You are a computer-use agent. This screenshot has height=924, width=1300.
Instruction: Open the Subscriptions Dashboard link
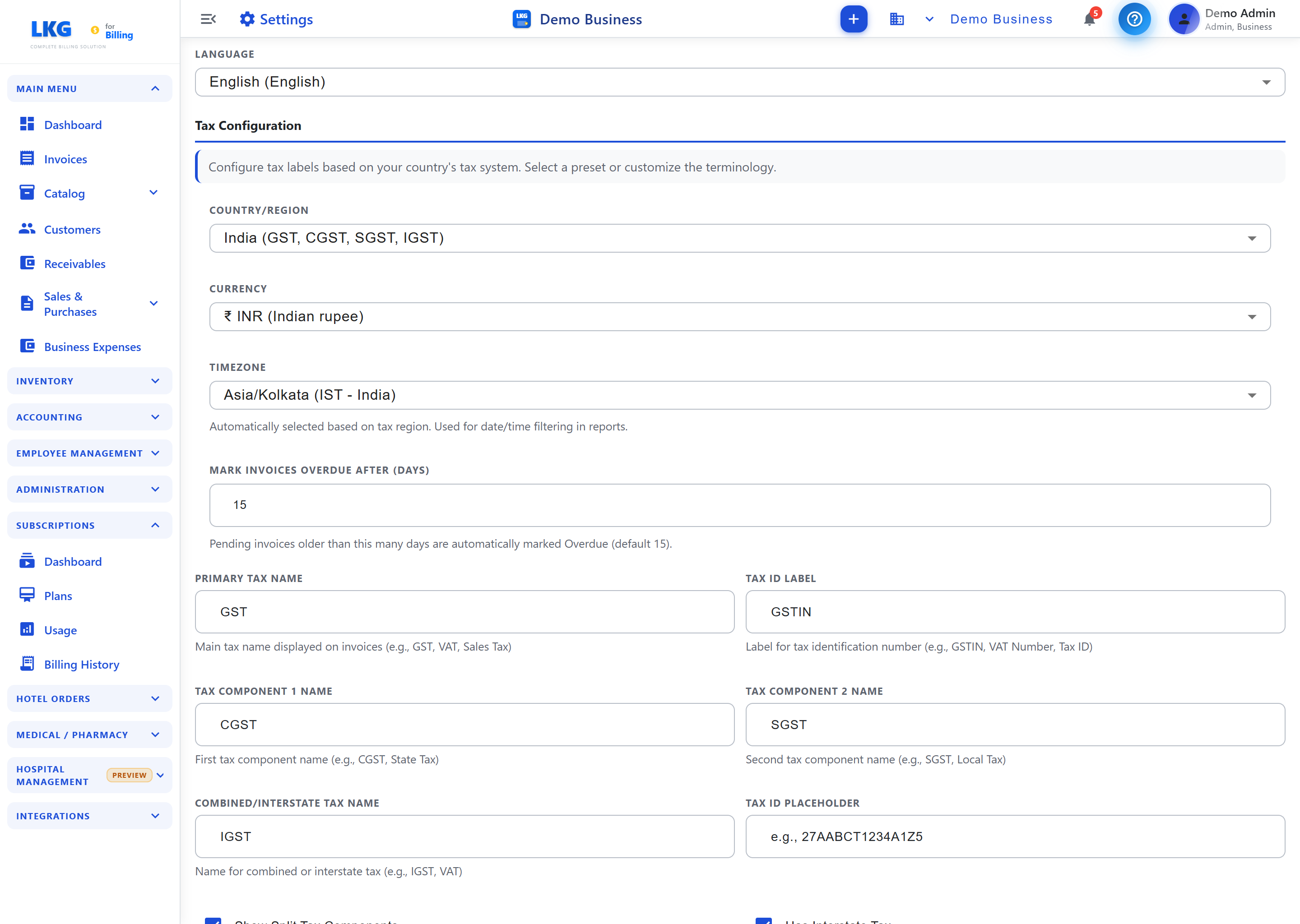click(73, 562)
